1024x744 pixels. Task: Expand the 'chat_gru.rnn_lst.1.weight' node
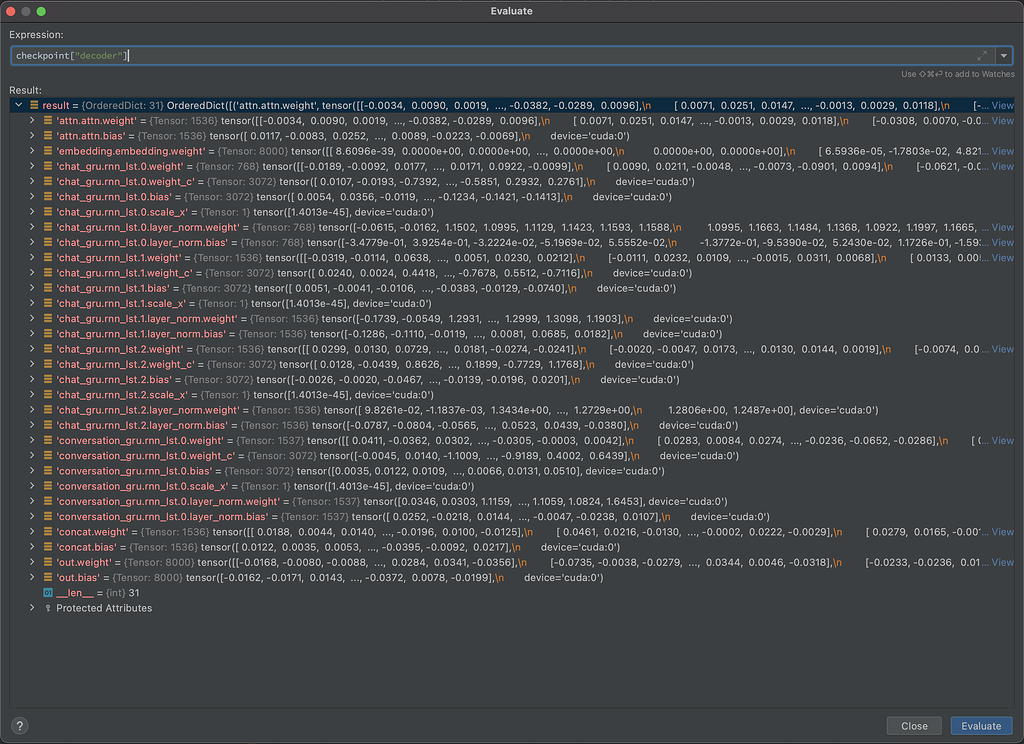[31, 257]
